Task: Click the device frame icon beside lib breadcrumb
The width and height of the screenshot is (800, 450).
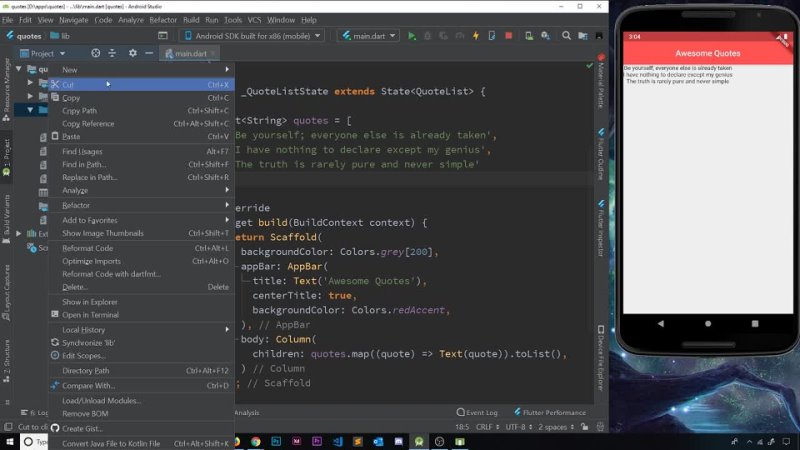Action: point(163,36)
